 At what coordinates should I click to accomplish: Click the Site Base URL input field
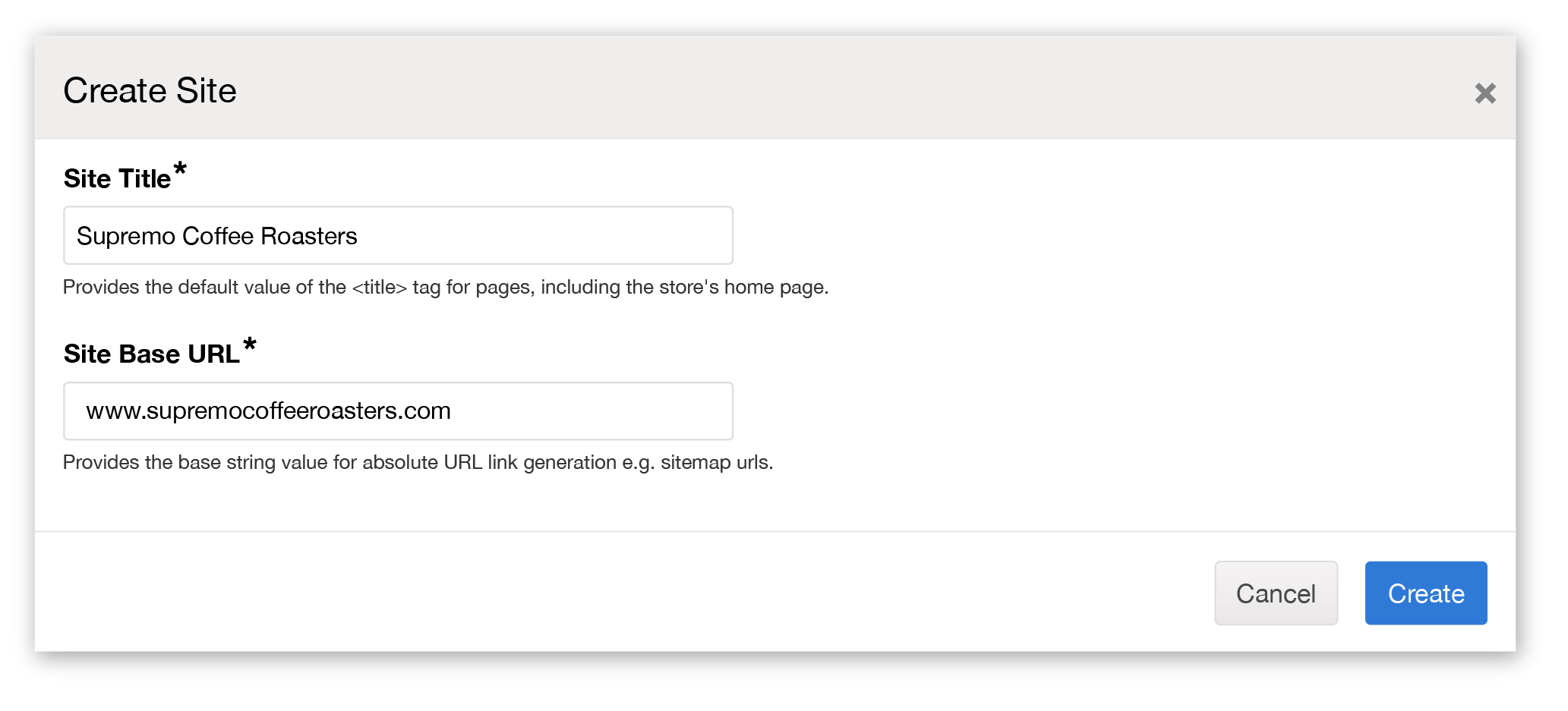click(x=397, y=411)
